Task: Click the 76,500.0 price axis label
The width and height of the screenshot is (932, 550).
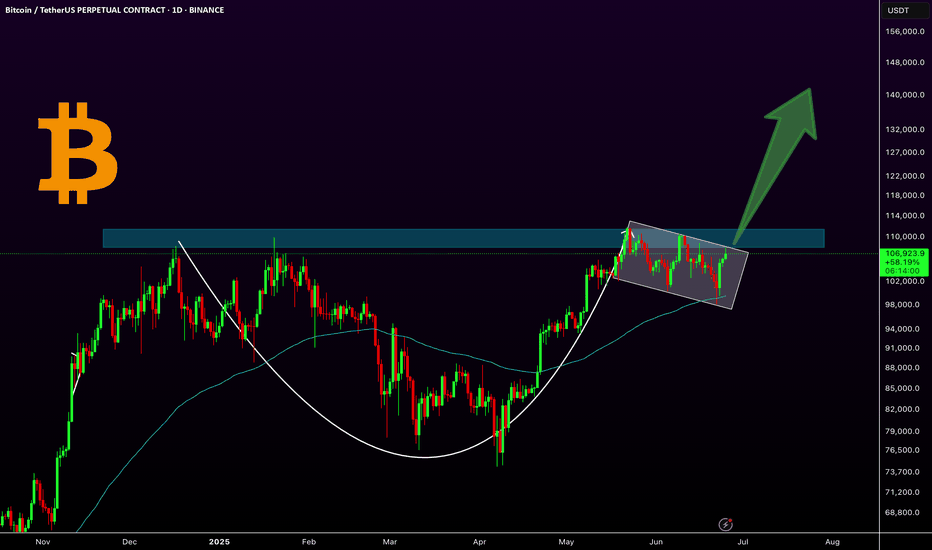Action: click(905, 451)
